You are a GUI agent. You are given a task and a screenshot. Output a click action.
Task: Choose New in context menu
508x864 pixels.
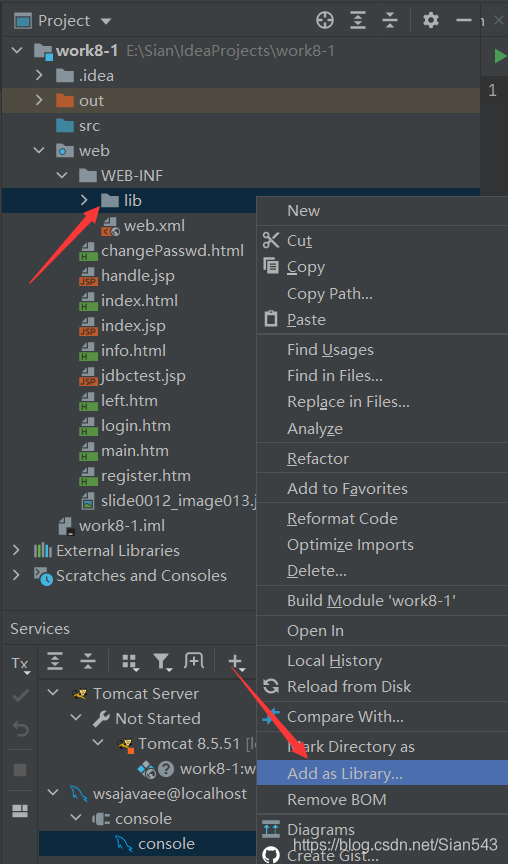382,210
